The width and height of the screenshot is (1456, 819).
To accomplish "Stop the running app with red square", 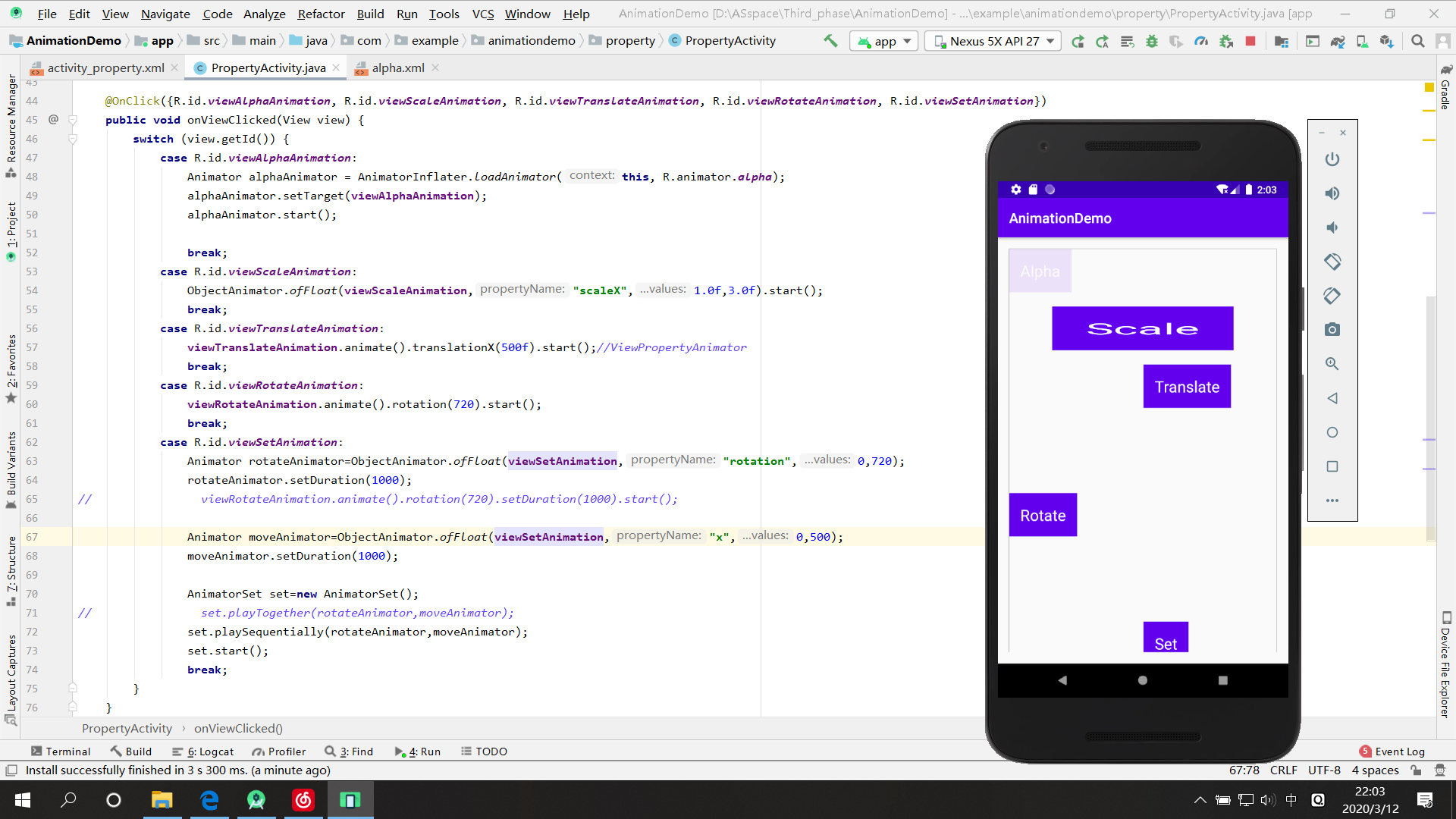I will pos(1250,41).
